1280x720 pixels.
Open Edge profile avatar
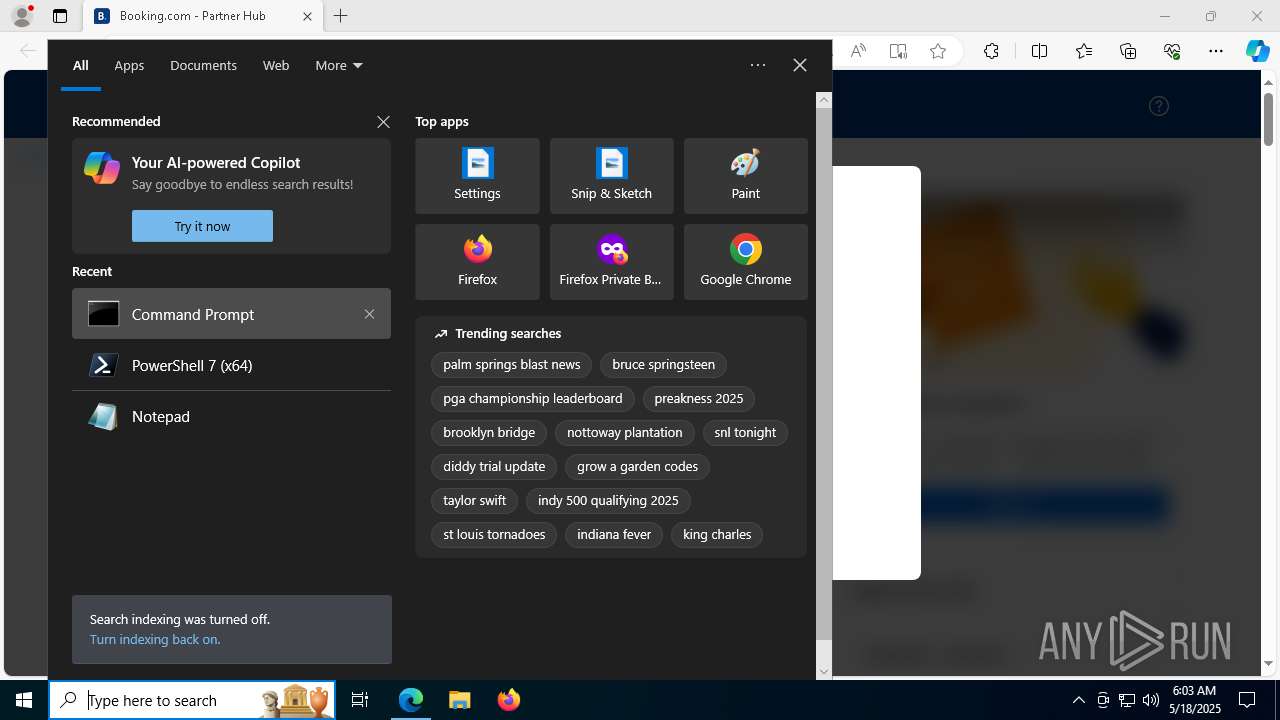click(21, 16)
